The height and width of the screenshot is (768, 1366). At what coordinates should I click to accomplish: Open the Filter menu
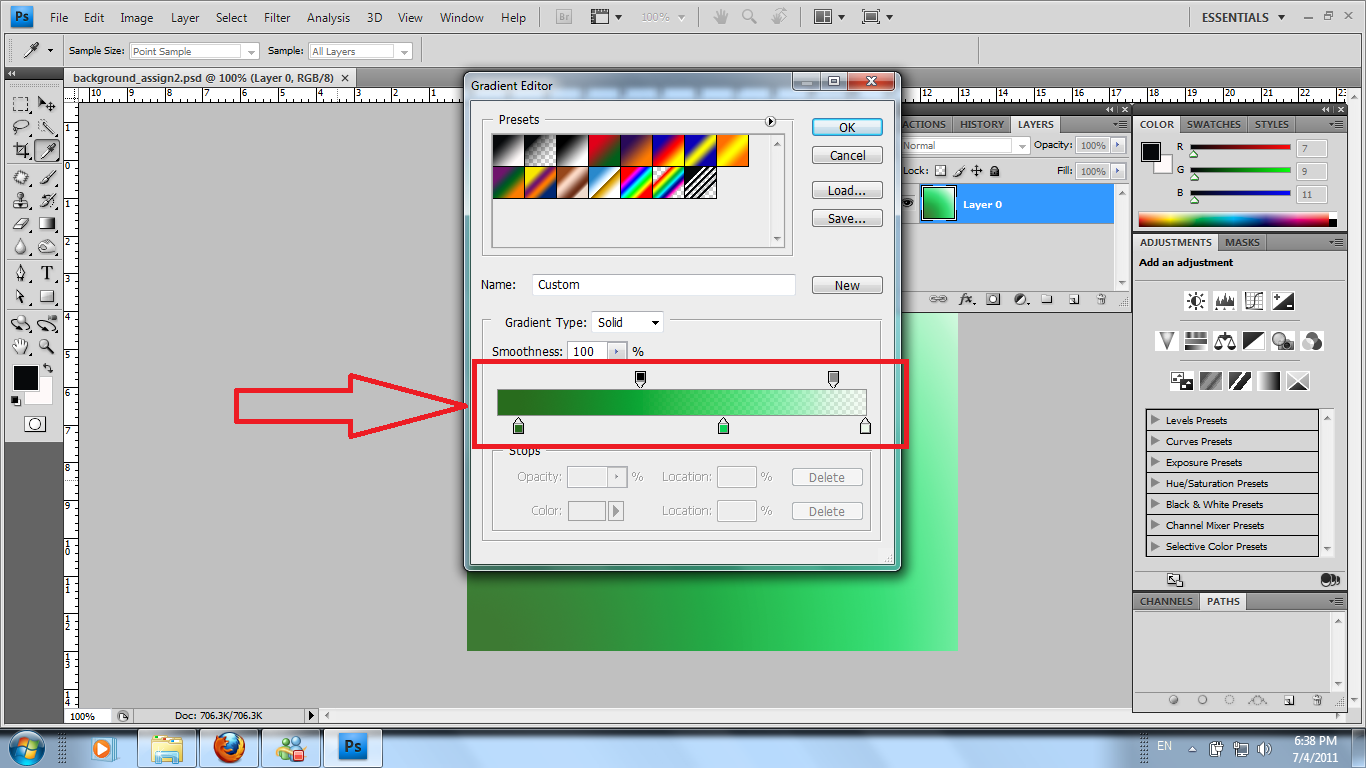pyautogui.click(x=277, y=17)
